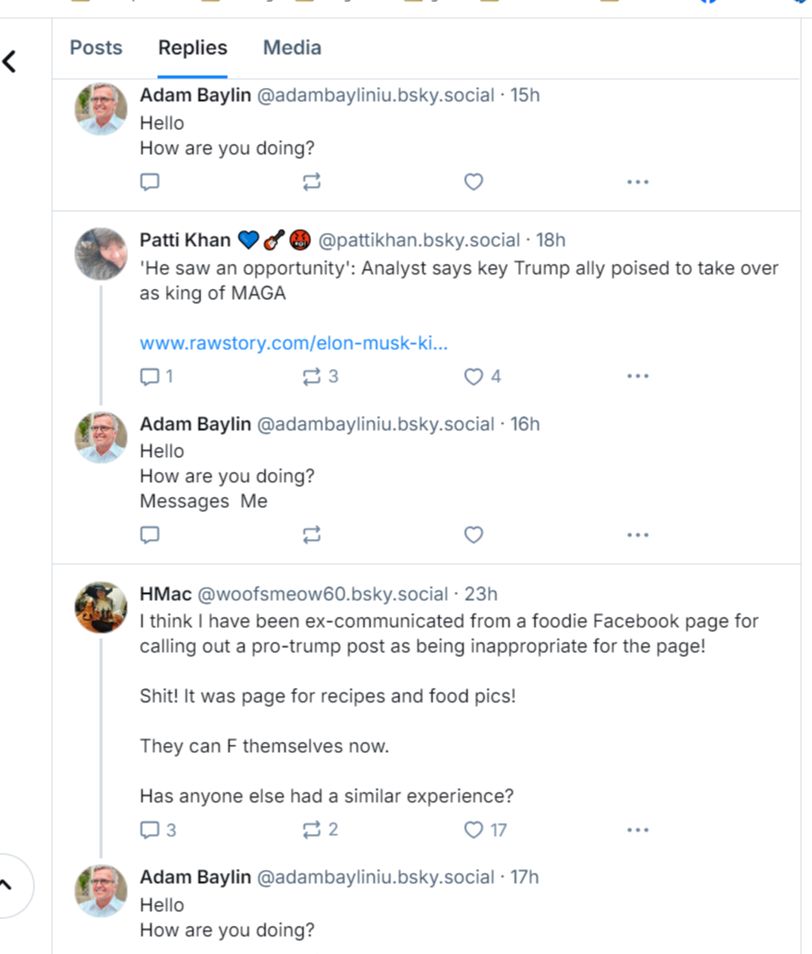Image resolution: width=812 pixels, height=954 pixels.
Task: Like Patti Khan's post
Action: (x=474, y=377)
